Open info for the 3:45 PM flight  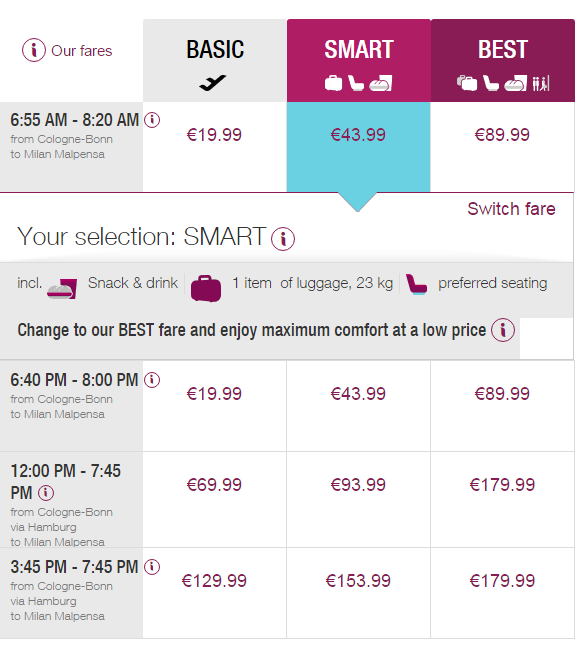click(x=152, y=567)
